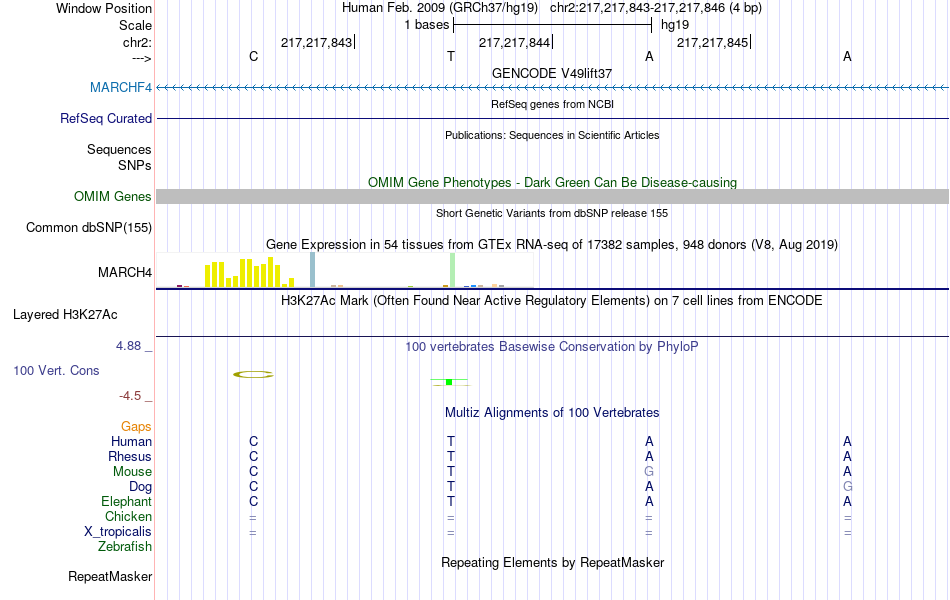Click the orange Gaps label
Screen dimensions: 950x600
[136, 427]
